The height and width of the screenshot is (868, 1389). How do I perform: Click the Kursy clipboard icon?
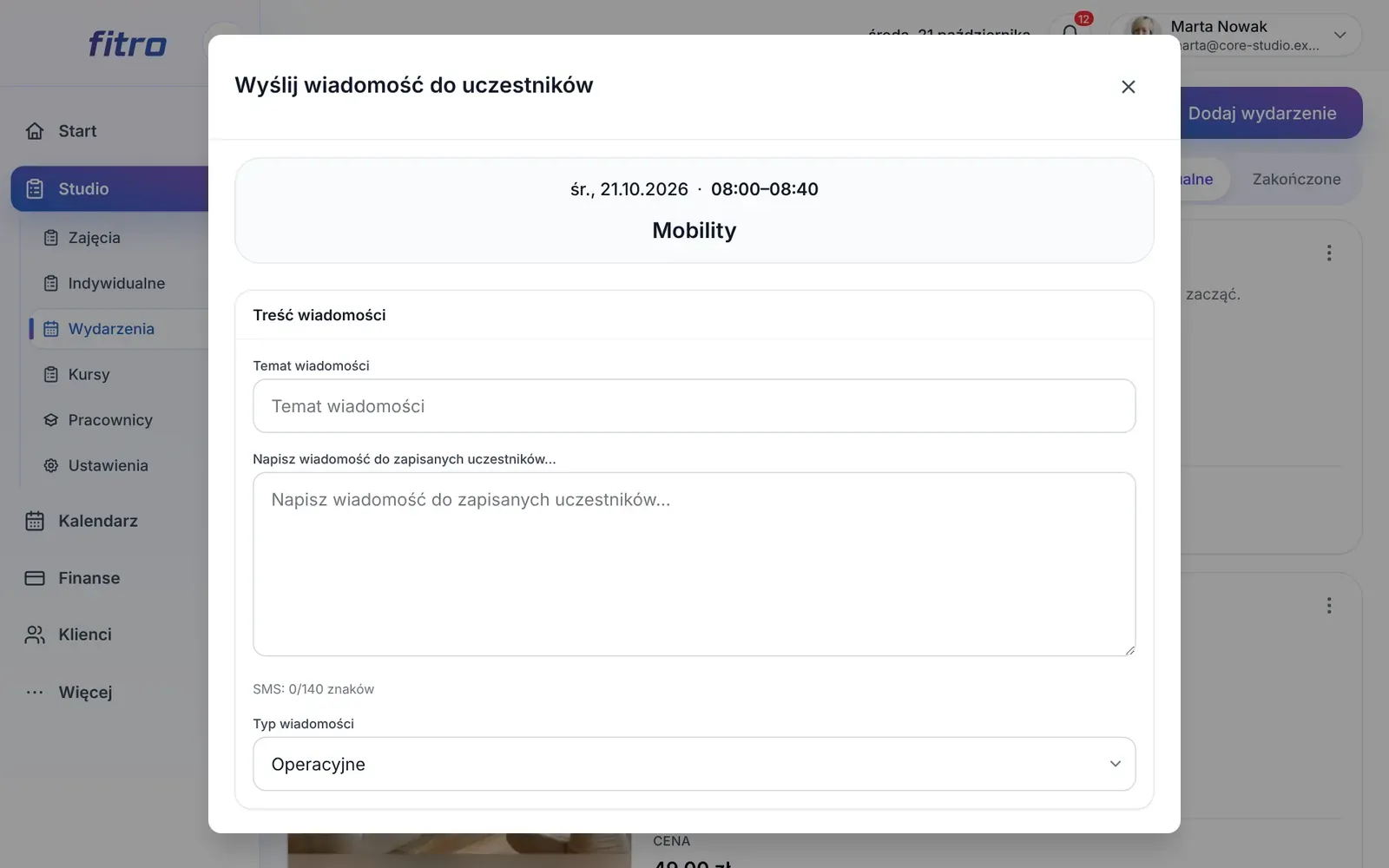pos(51,374)
